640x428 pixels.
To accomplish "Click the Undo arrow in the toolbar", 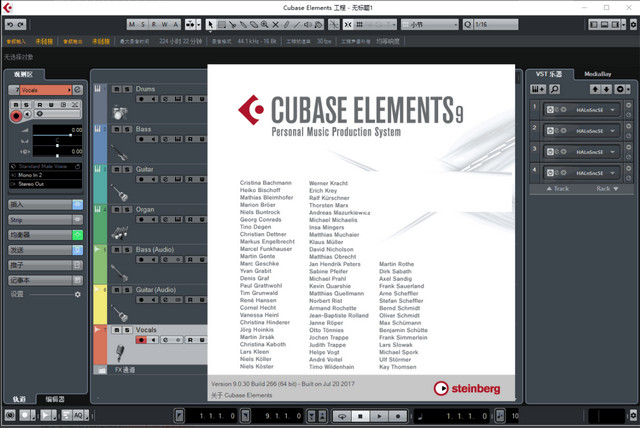I will [10, 25].
